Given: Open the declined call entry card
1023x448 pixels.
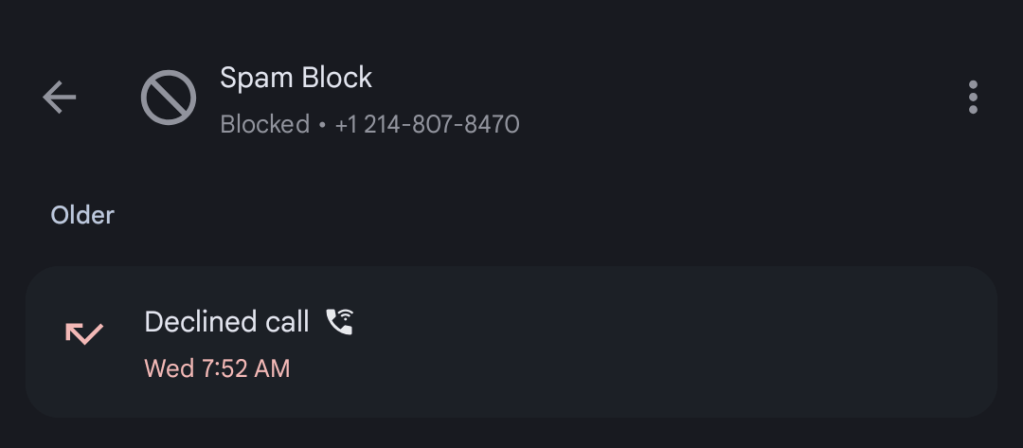Looking at the screenshot, I should [600, 341].
